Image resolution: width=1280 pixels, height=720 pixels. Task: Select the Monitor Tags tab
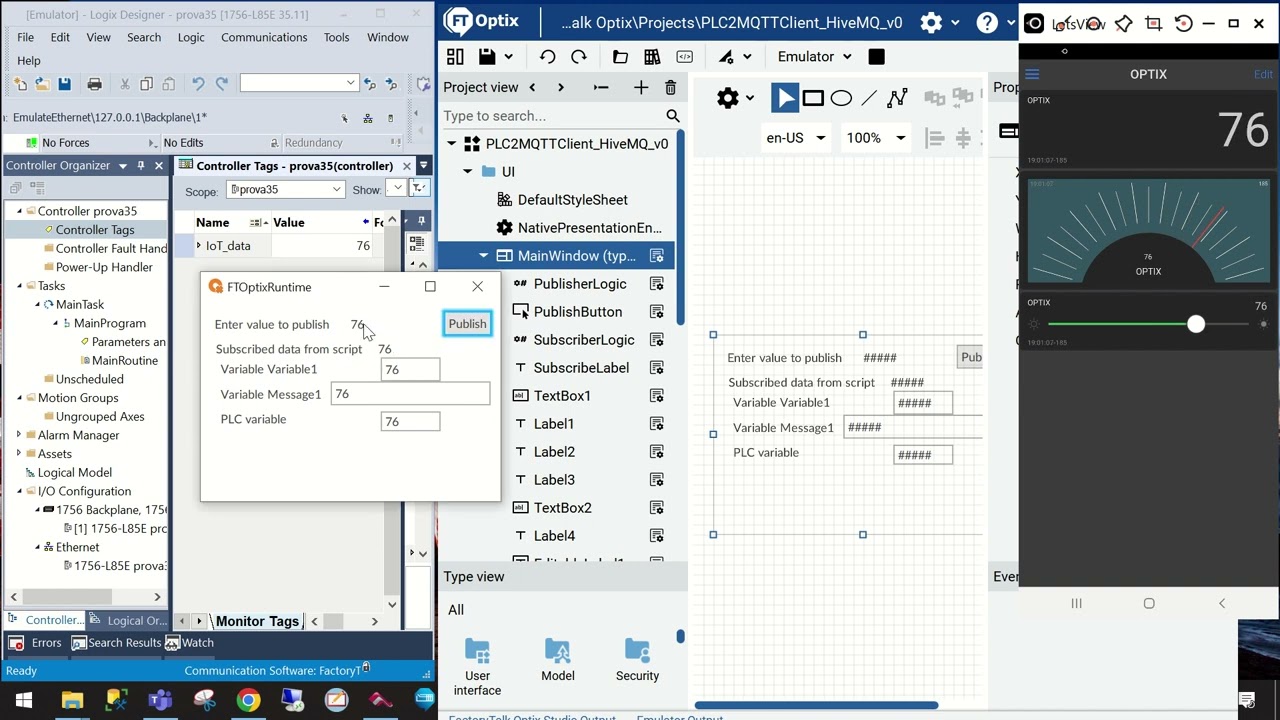(257, 621)
